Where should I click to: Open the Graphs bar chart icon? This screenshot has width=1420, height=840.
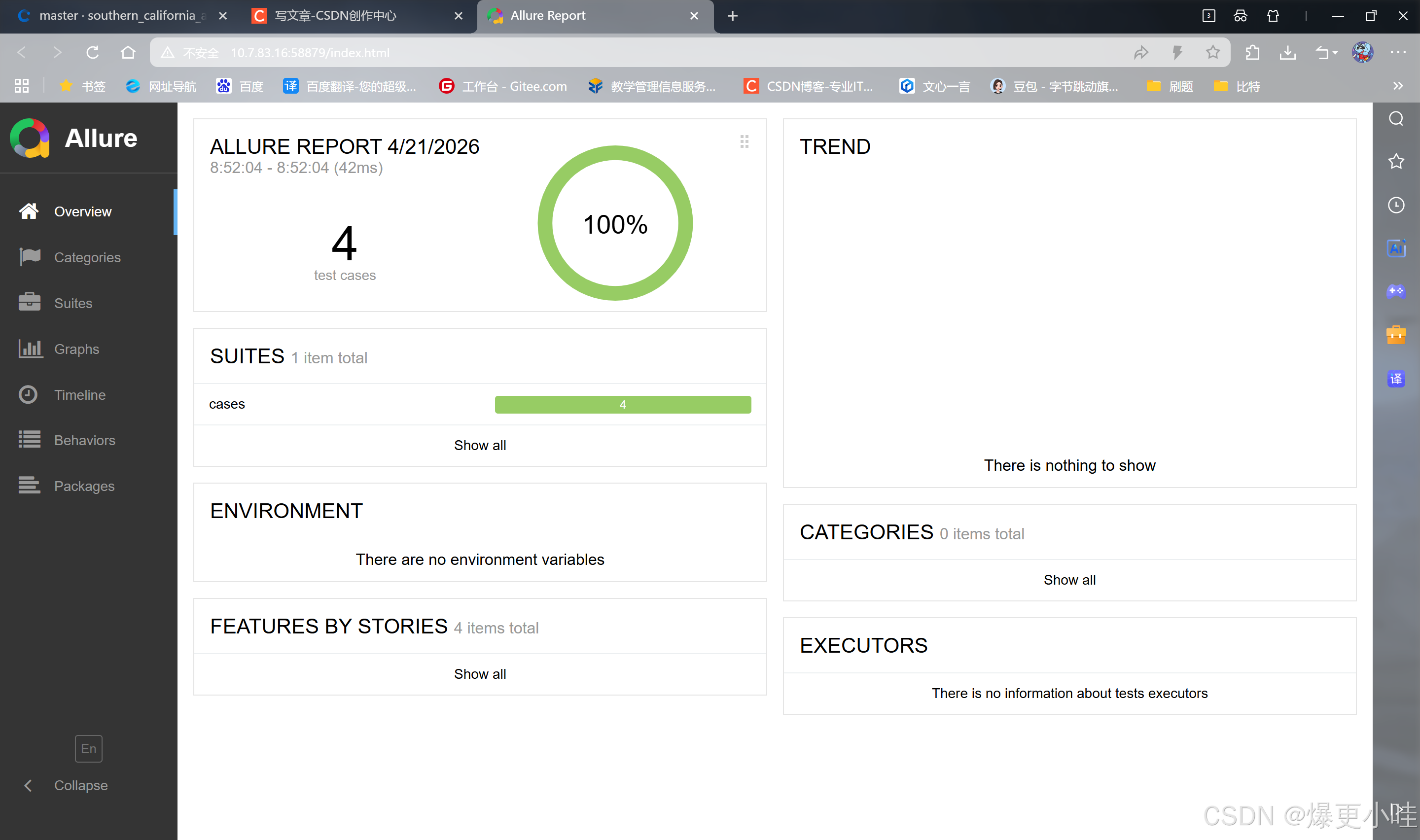tap(30, 349)
